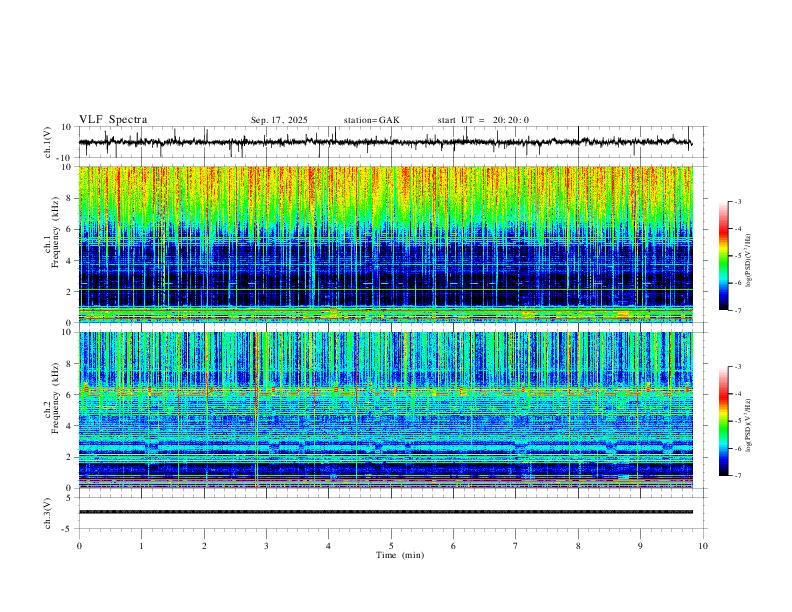Click the date 'Sep. 17, 2025'
The image size is (792, 612).
(279, 120)
